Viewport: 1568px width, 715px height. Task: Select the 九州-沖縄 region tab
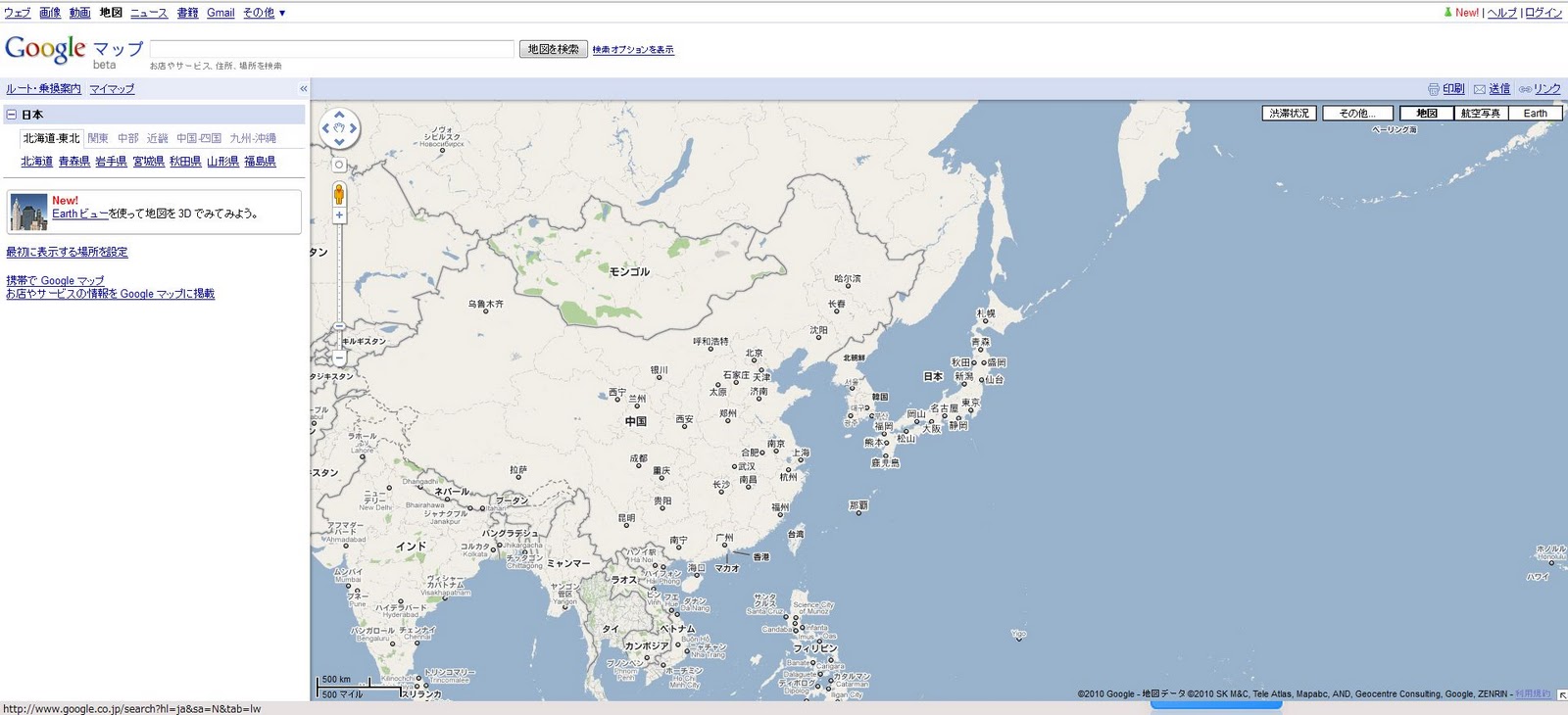253,139
